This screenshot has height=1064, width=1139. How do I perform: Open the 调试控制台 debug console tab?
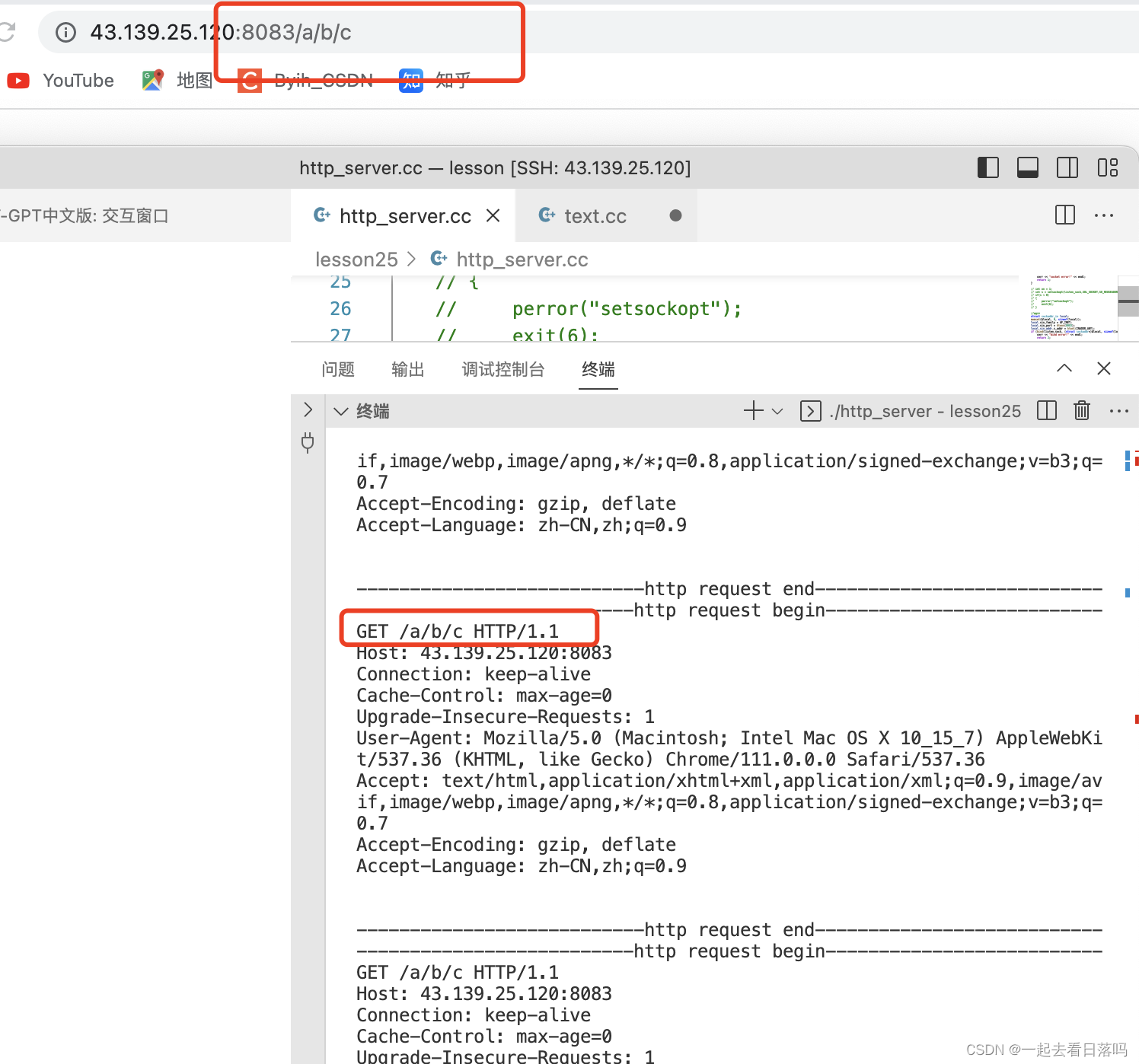coord(503,369)
